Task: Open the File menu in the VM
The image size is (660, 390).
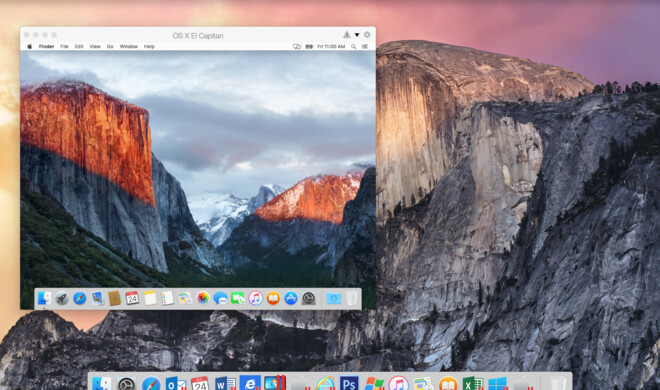Action: (x=64, y=47)
